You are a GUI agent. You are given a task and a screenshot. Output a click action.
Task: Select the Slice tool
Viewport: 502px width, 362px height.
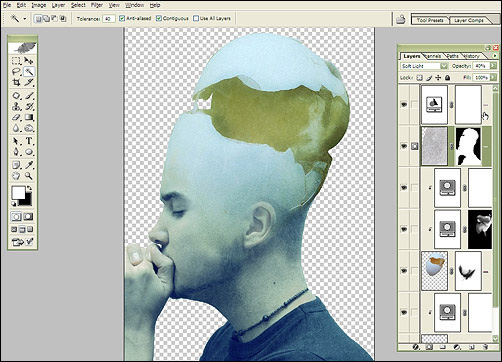(29, 82)
